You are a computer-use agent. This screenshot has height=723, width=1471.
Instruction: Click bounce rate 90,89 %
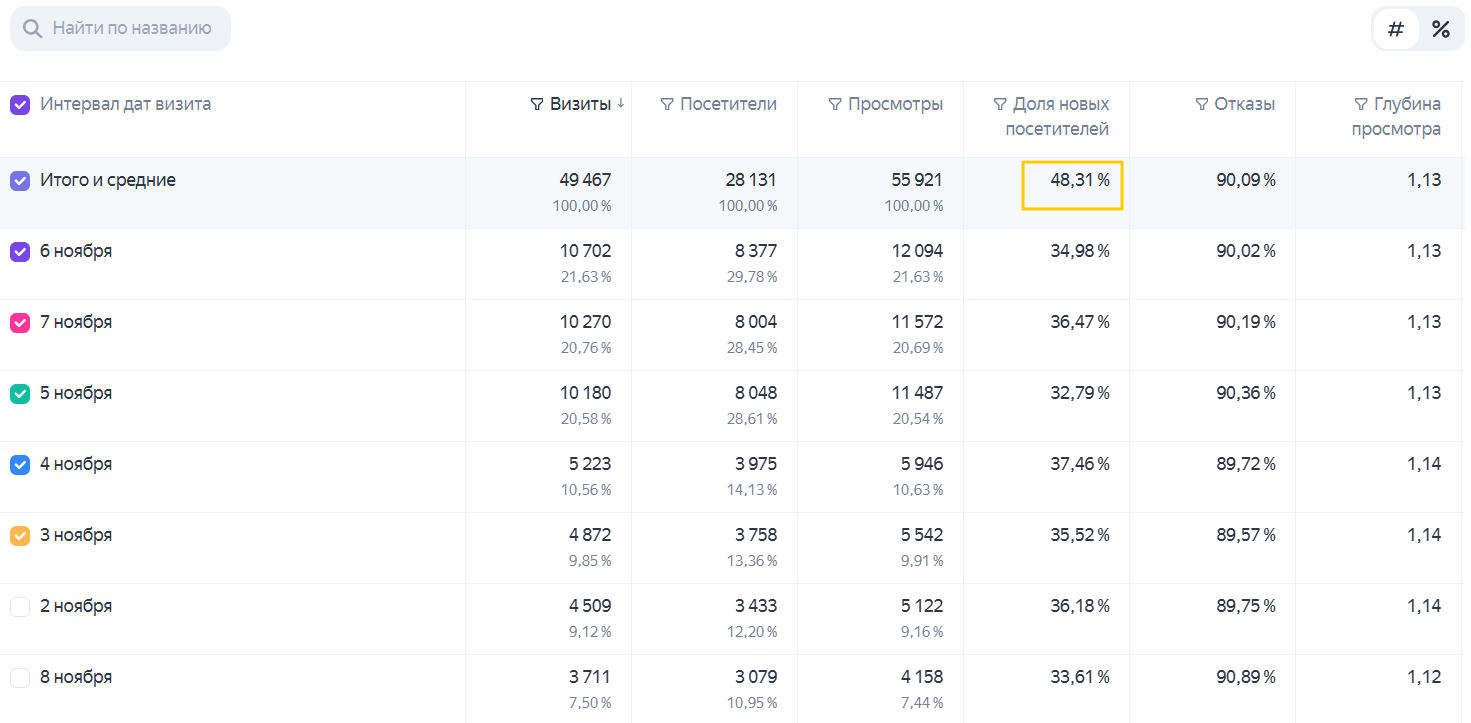pos(1246,677)
